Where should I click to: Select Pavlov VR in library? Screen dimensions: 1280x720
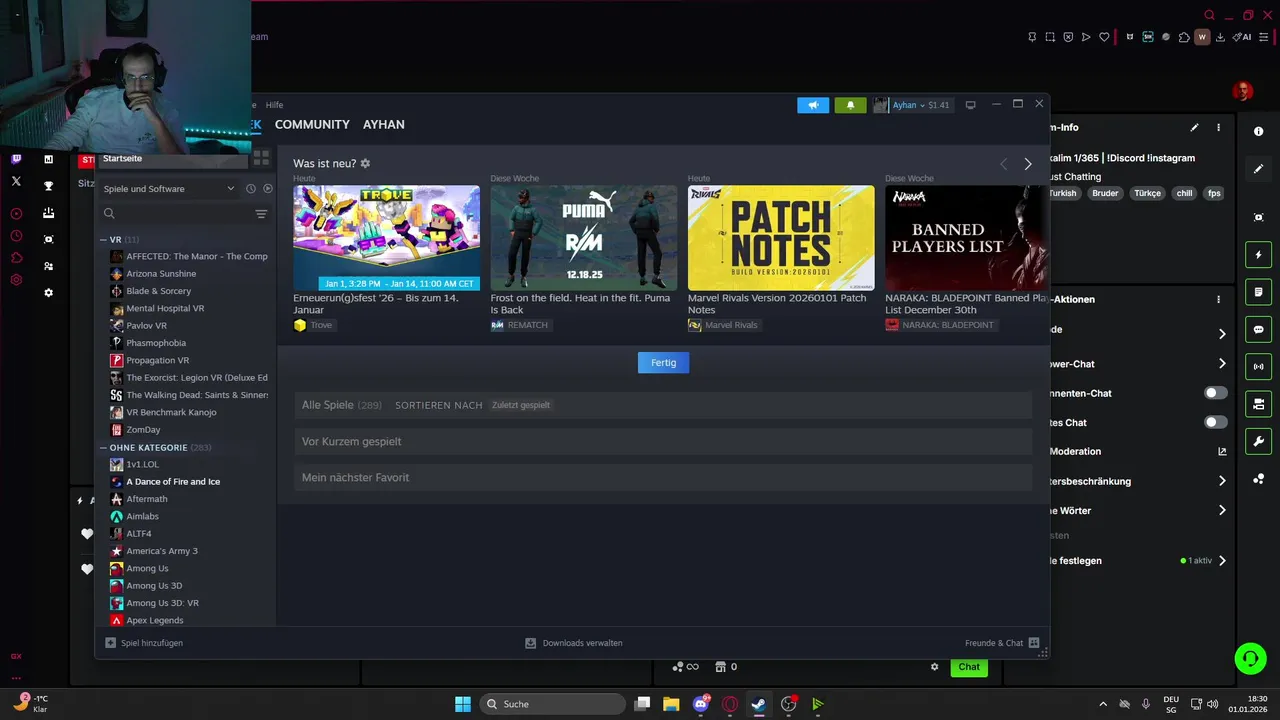[146, 326]
